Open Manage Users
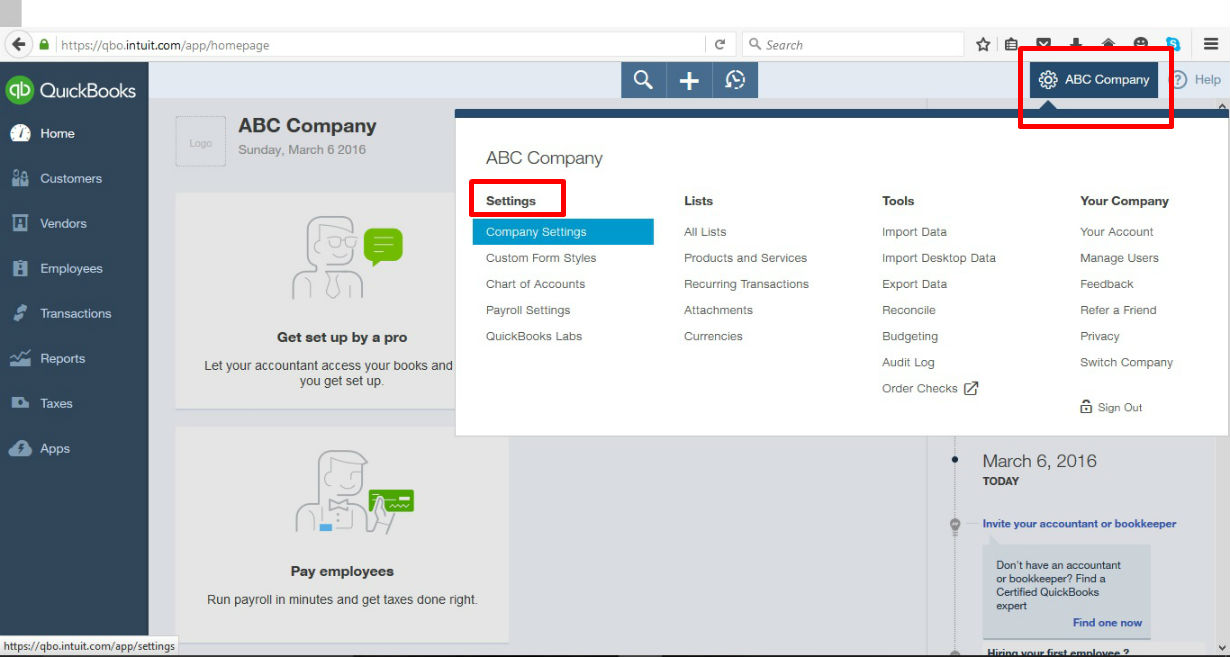The image size is (1230, 657). point(1119,258)
